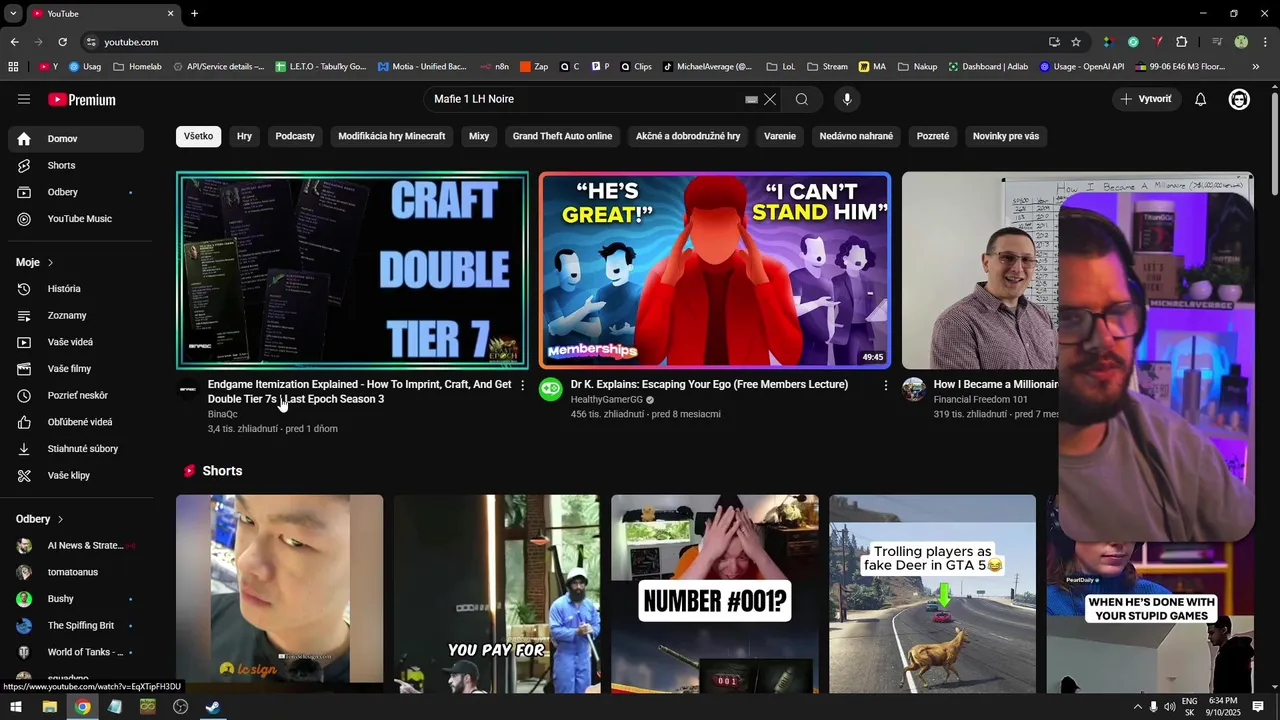Open Vaše videá
This screenshot has width=1280, height=720.
click(76, 342)
